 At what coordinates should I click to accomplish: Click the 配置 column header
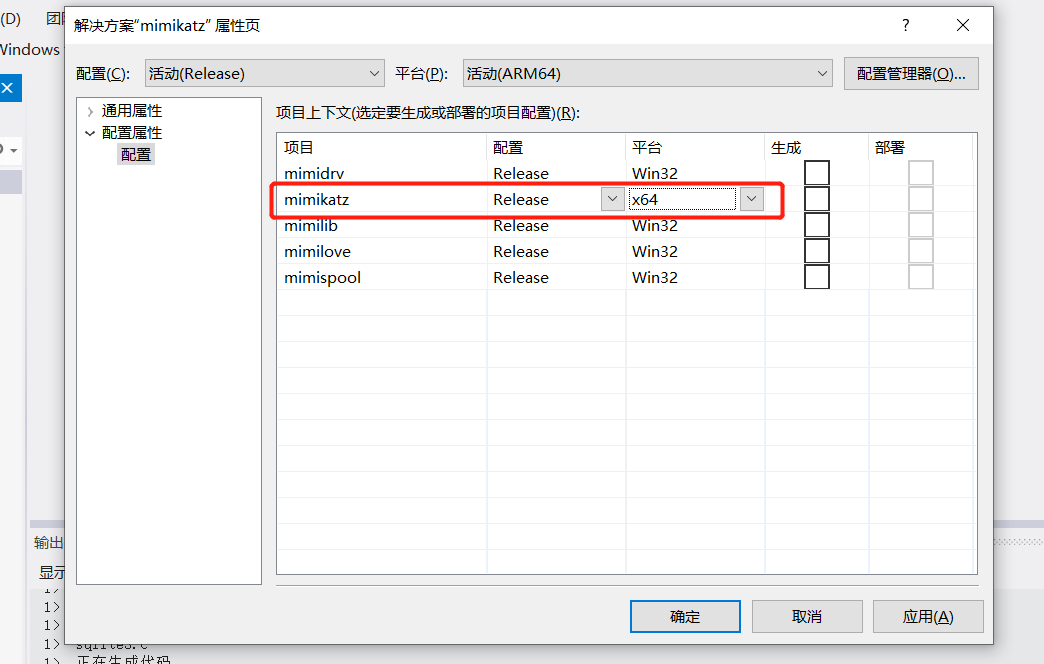557,147
